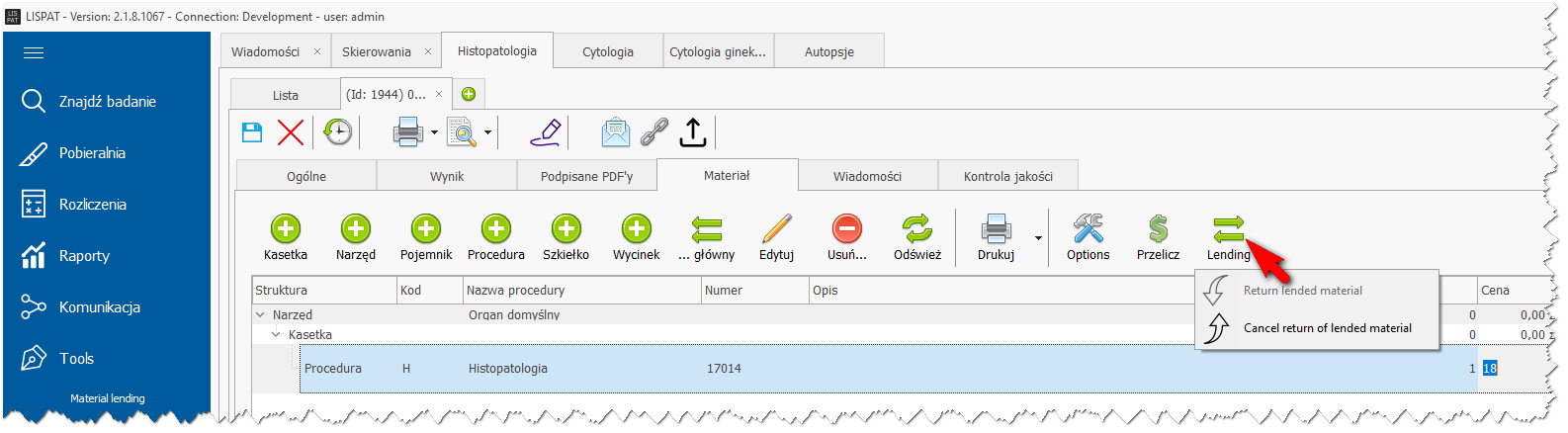Collapse the Kasetka tree node
This screenshot has height=433, width=1568.
[277, 335]
